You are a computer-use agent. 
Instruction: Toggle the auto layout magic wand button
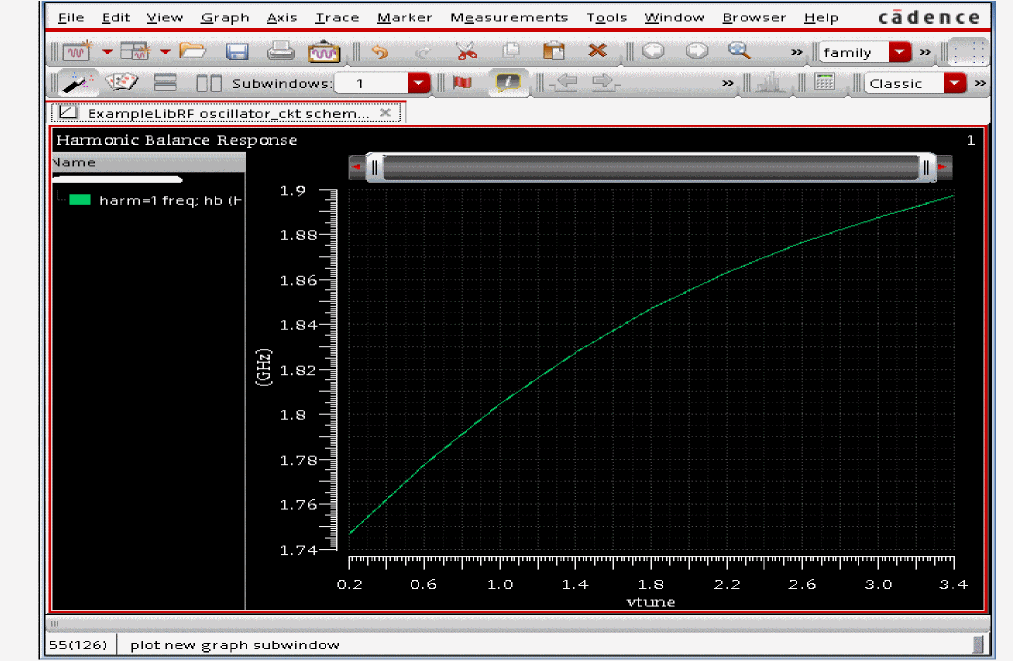point(76,83)
